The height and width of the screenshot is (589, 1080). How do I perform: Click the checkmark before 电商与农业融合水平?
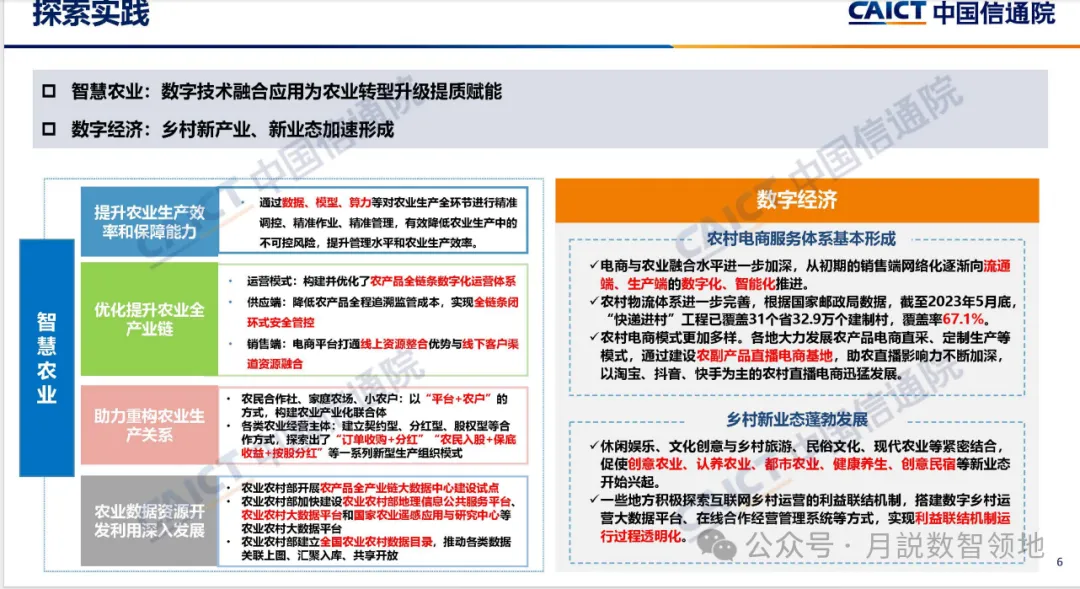594,265
